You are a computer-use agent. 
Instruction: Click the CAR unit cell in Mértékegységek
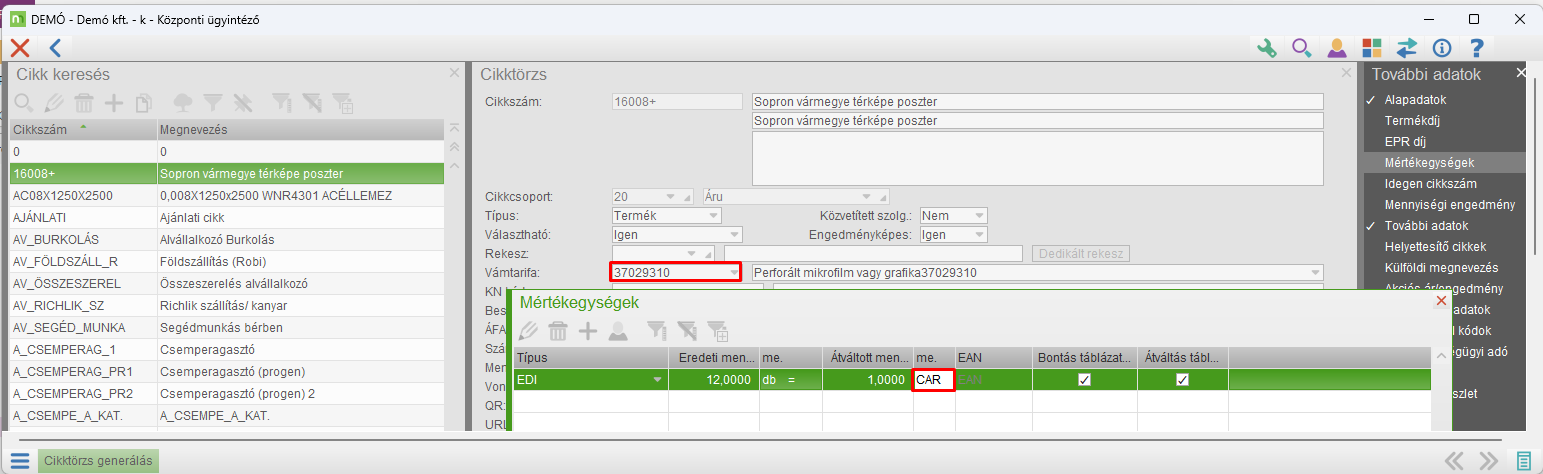point(934,380)
